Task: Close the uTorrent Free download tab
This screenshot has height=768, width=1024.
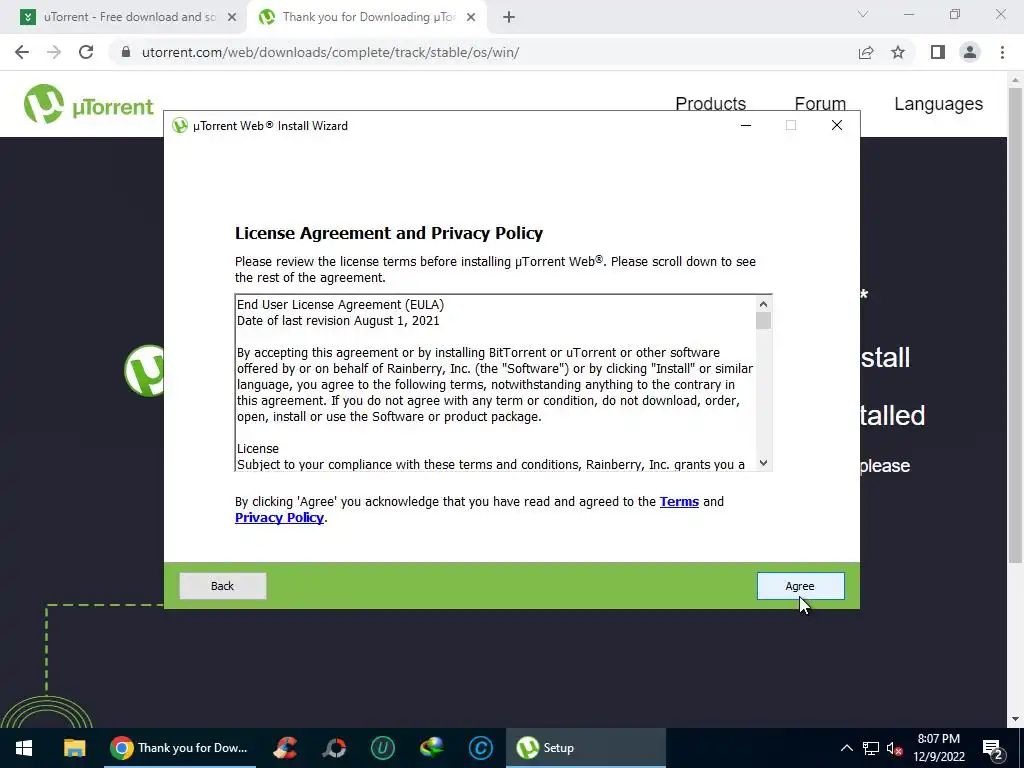Action: (232, 18)
